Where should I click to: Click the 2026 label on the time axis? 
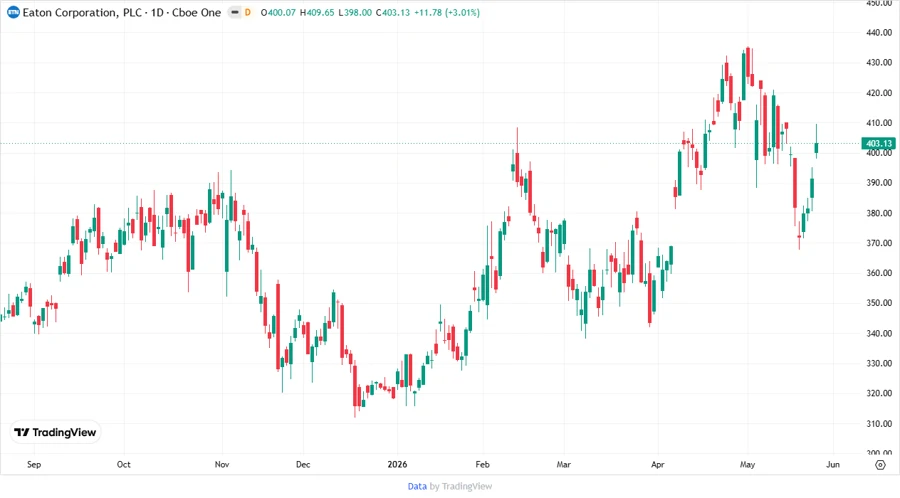(x=397, y=464)
